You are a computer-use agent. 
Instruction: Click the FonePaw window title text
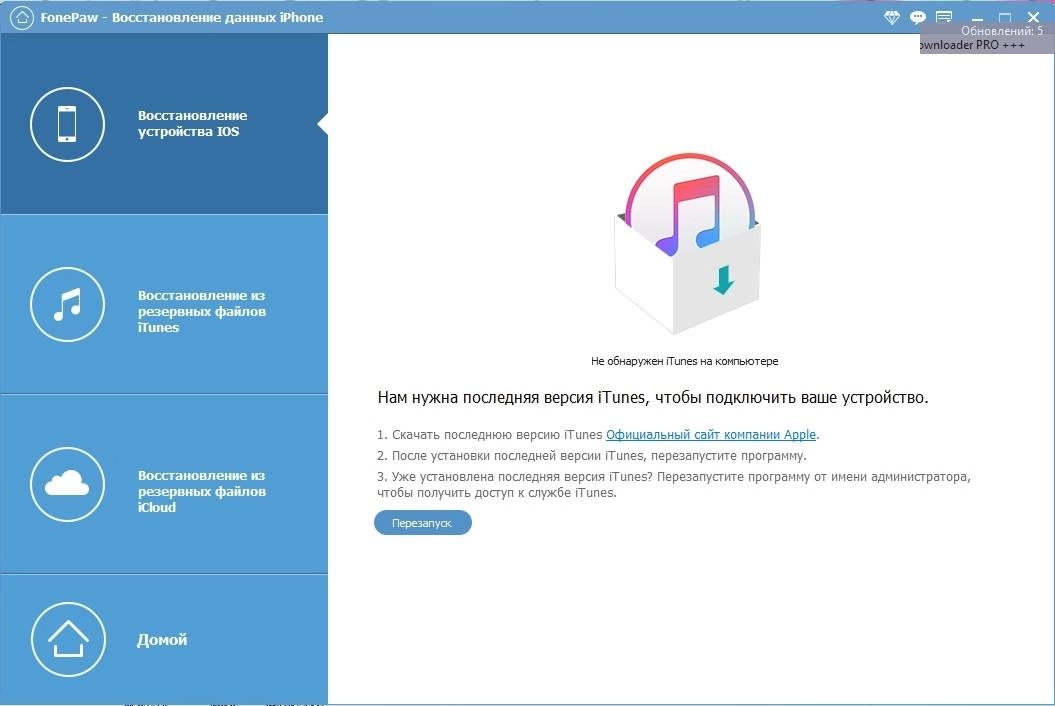click(182, 17)
